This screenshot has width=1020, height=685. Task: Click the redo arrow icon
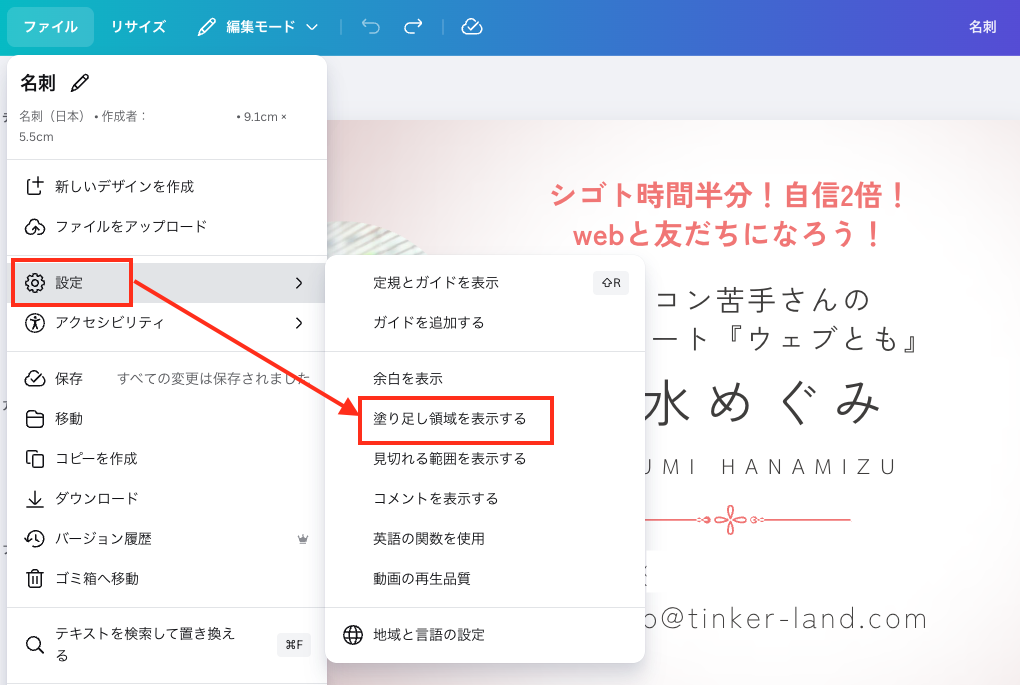[x=413, y=27]
